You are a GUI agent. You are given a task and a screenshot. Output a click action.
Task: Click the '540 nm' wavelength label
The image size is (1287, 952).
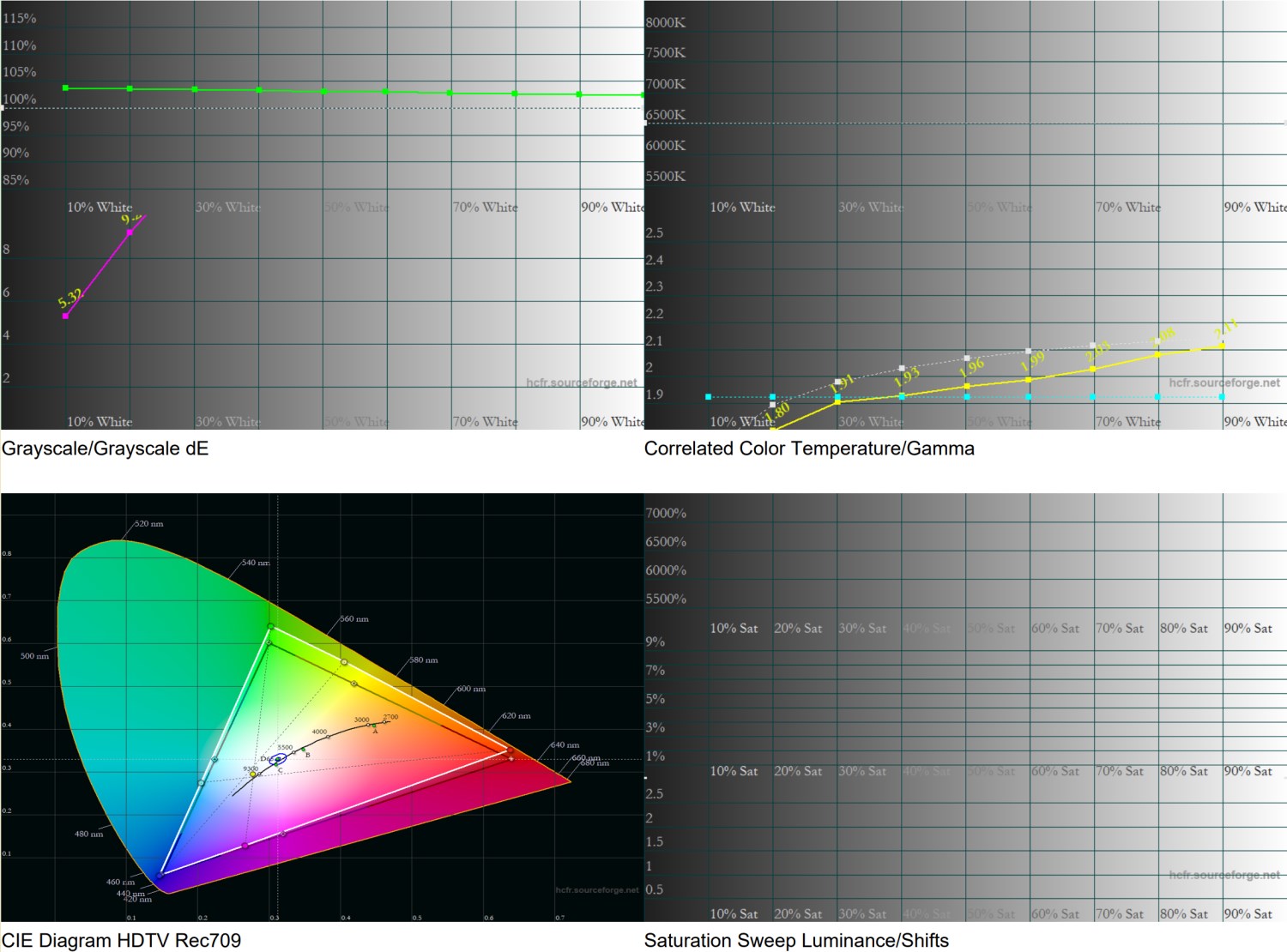(x=256, y=563)
